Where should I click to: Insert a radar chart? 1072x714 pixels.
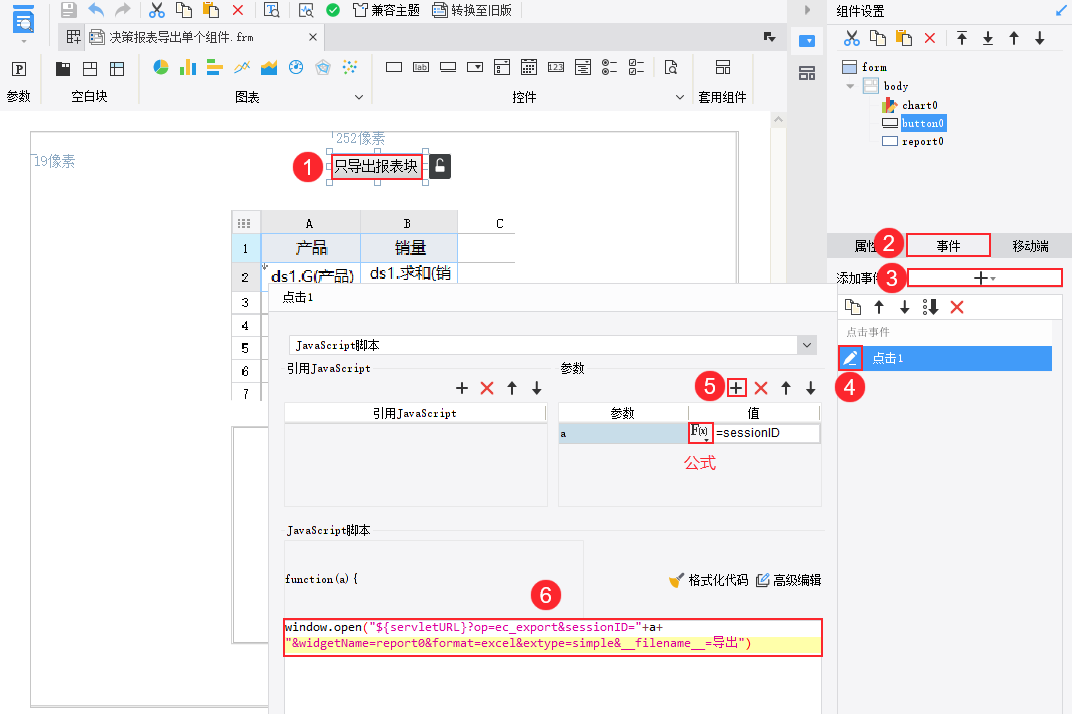[x=323, y=67]
